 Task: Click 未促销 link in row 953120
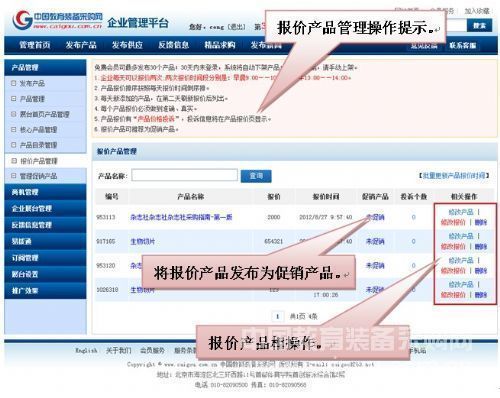click(375, 266)
